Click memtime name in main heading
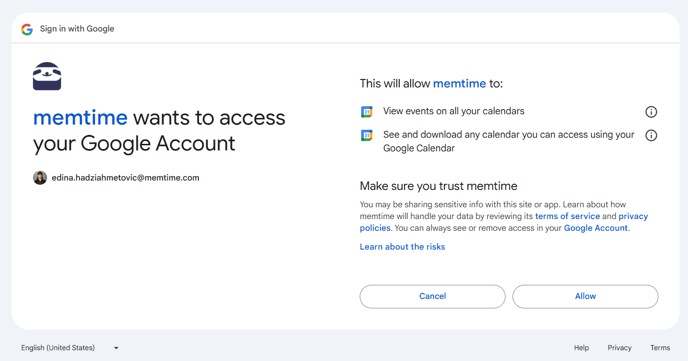Screen dimensions: 688x361 point(80,118)
